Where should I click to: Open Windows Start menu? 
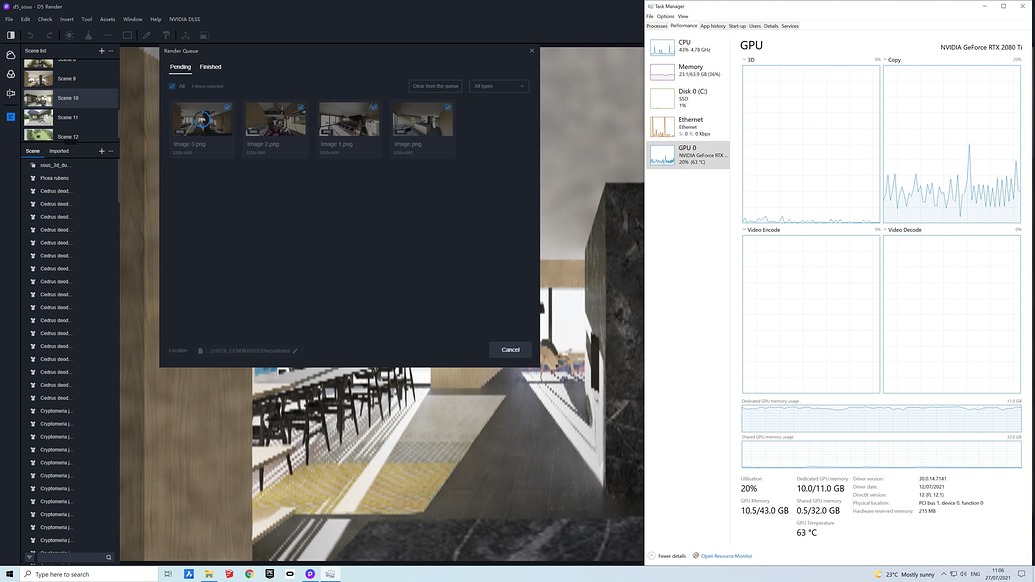9,574
